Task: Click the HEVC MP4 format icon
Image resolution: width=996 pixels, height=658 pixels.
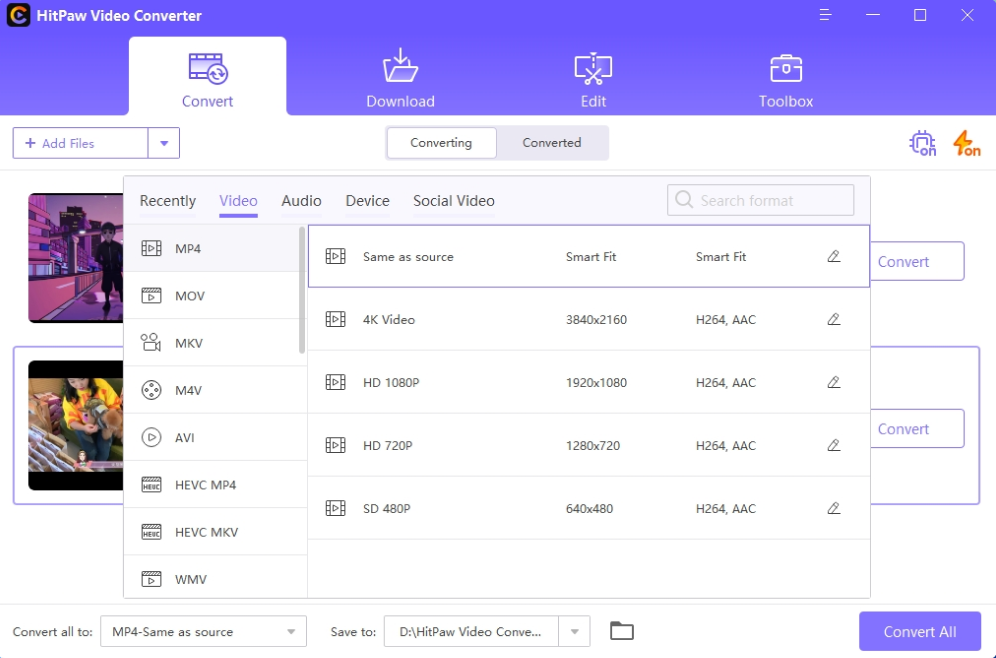Action: 151,485
